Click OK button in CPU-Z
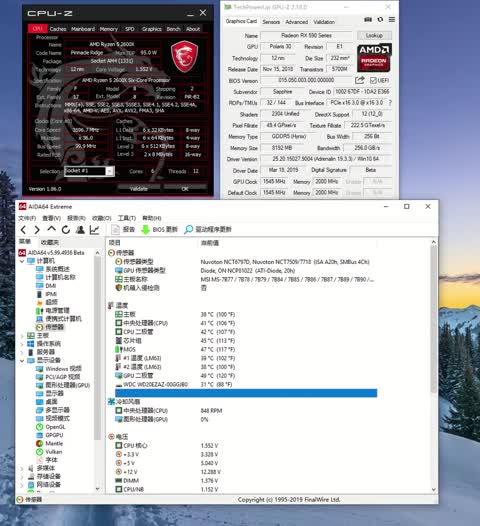Screen dimensions: 480x526 click(x=185, y=189)
